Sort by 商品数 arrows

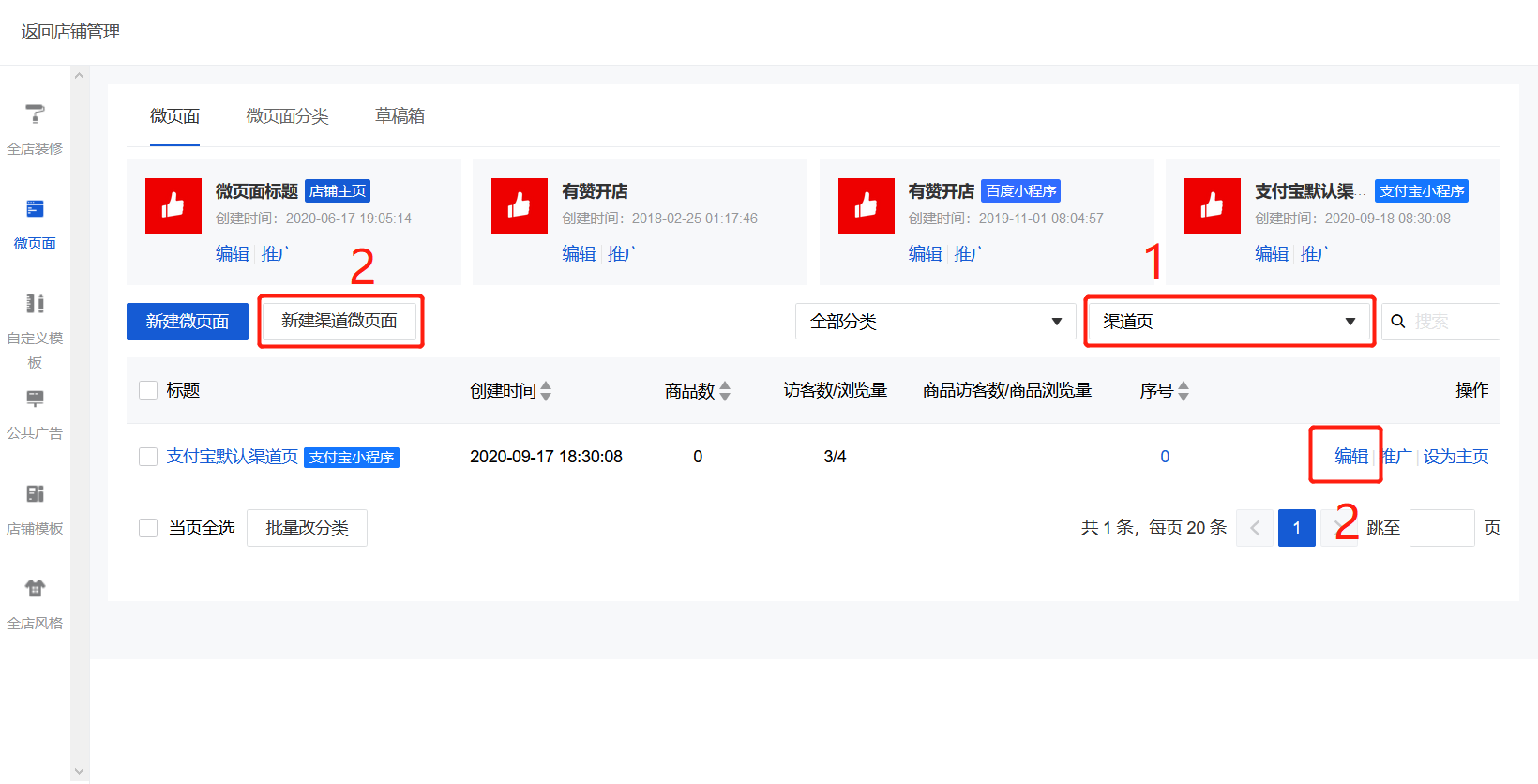pos(725,391)
